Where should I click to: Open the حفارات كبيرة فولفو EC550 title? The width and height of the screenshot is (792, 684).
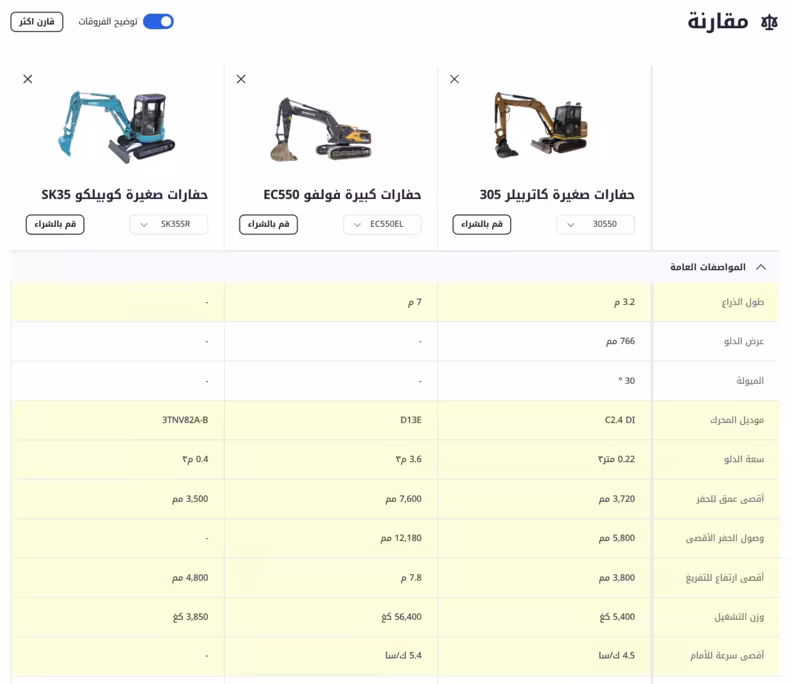[342, 194]
